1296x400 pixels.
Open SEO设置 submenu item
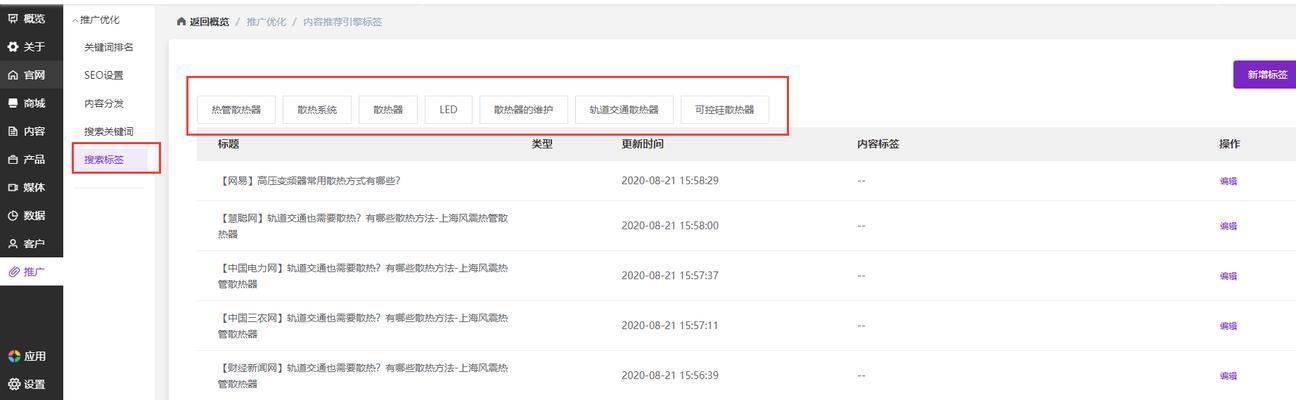[104, 75]
